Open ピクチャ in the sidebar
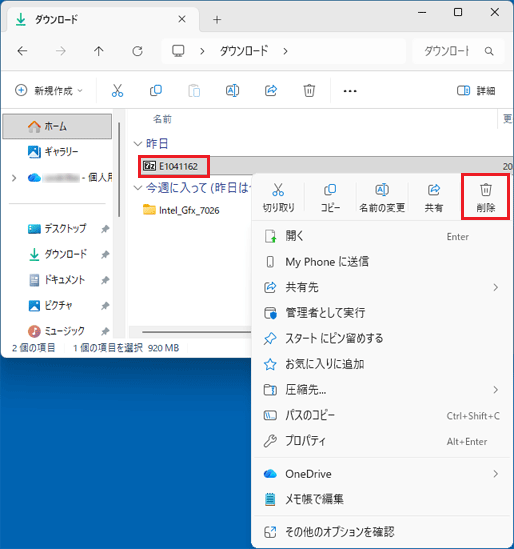Screen dimensions: 514x549 [x=51, y=305]
